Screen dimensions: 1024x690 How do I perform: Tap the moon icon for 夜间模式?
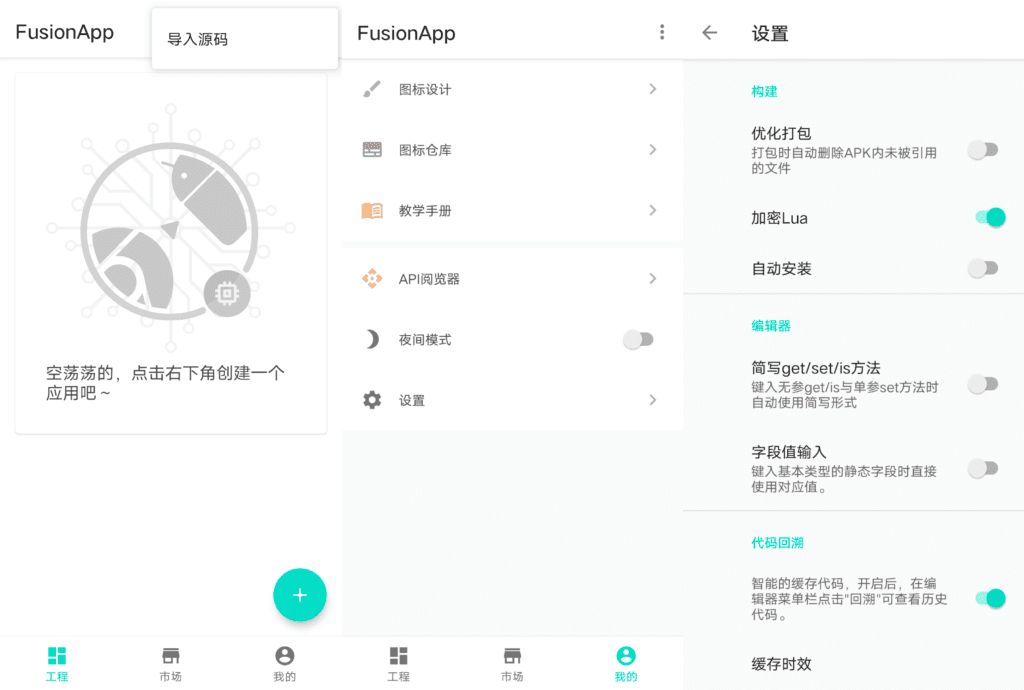[372, 339]
